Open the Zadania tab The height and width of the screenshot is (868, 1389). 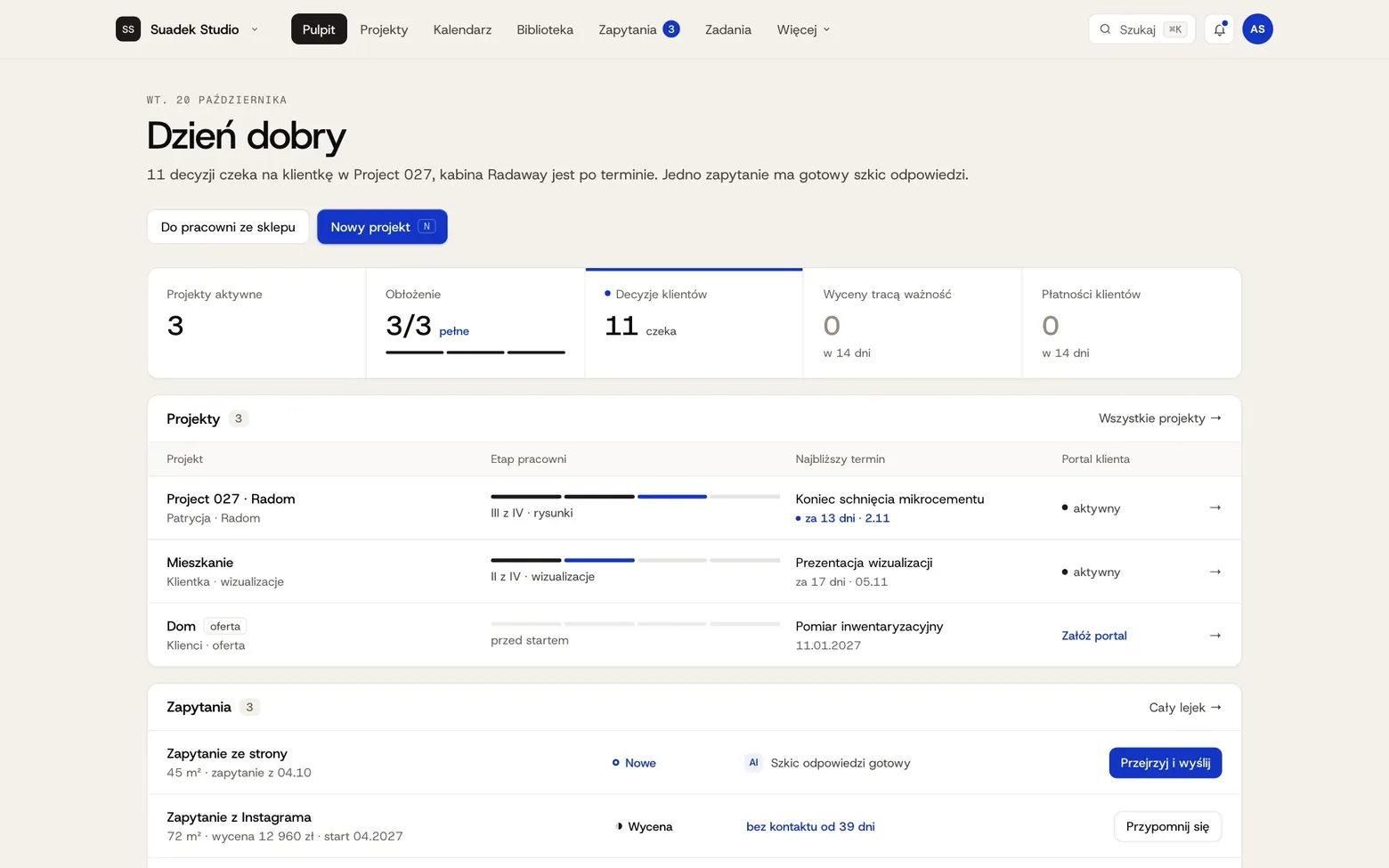[x=728, y=29]
